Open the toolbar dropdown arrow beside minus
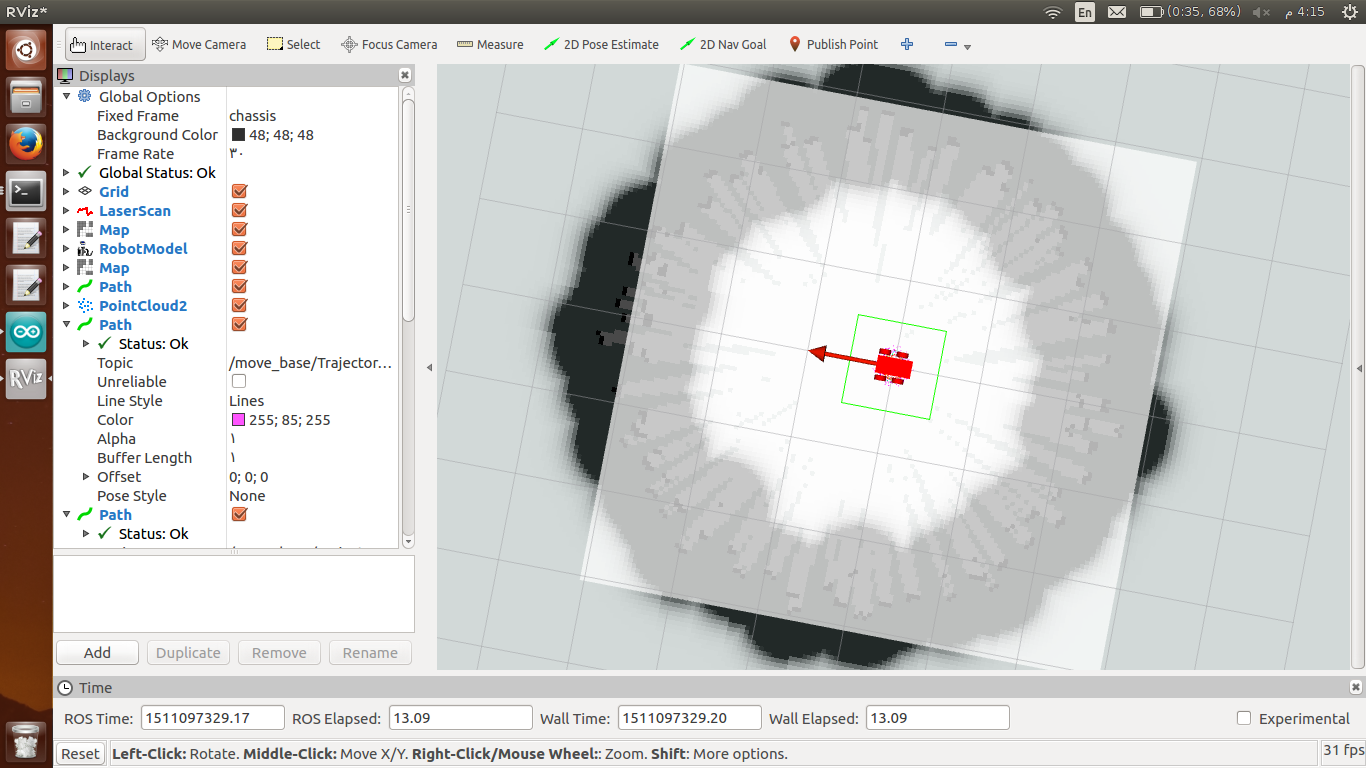The height and width of the screenshot is (768, 1366). tap(967, 46)
